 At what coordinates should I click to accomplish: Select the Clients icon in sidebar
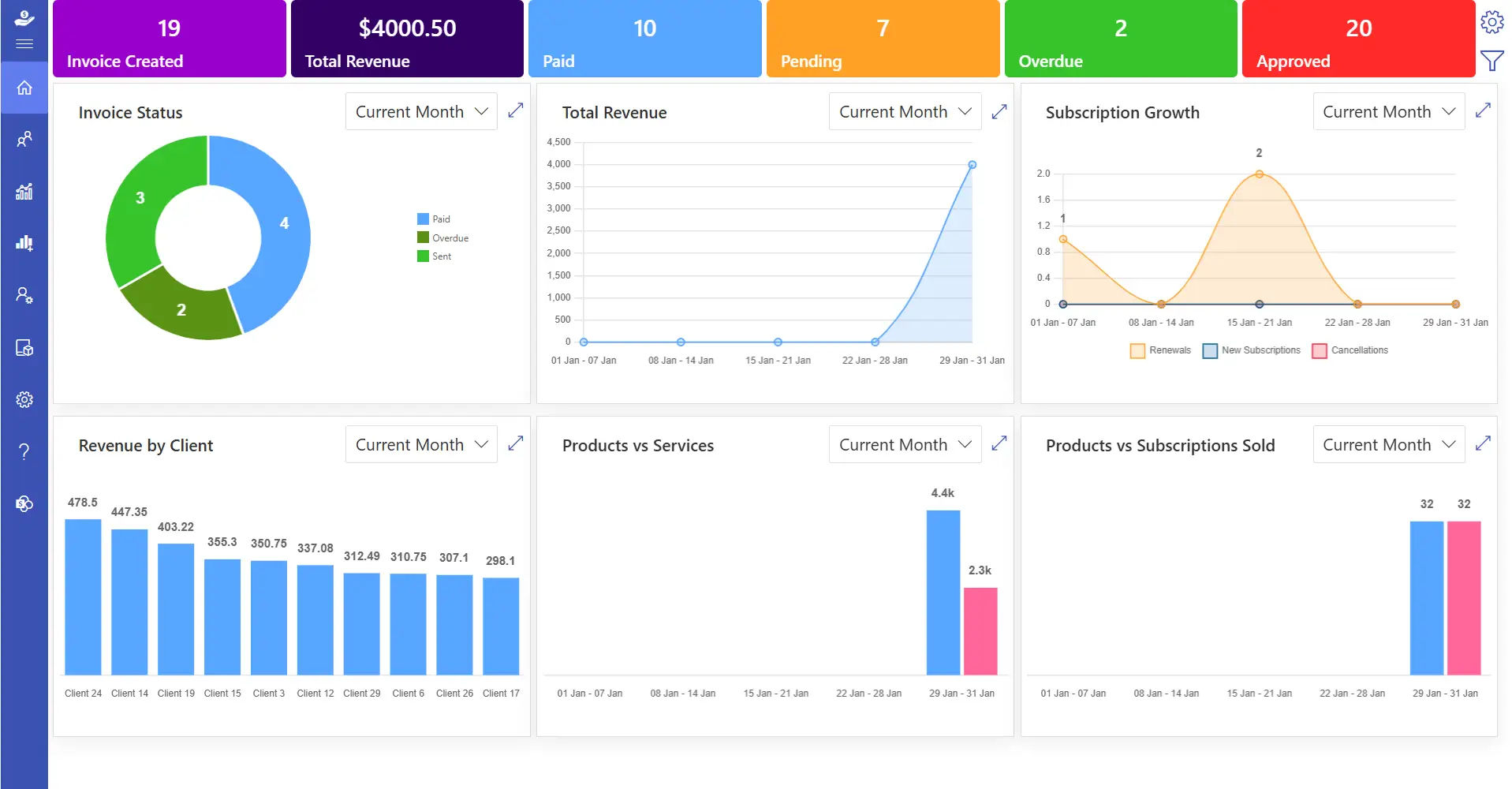pyautogui.click(x=24, y=139)
